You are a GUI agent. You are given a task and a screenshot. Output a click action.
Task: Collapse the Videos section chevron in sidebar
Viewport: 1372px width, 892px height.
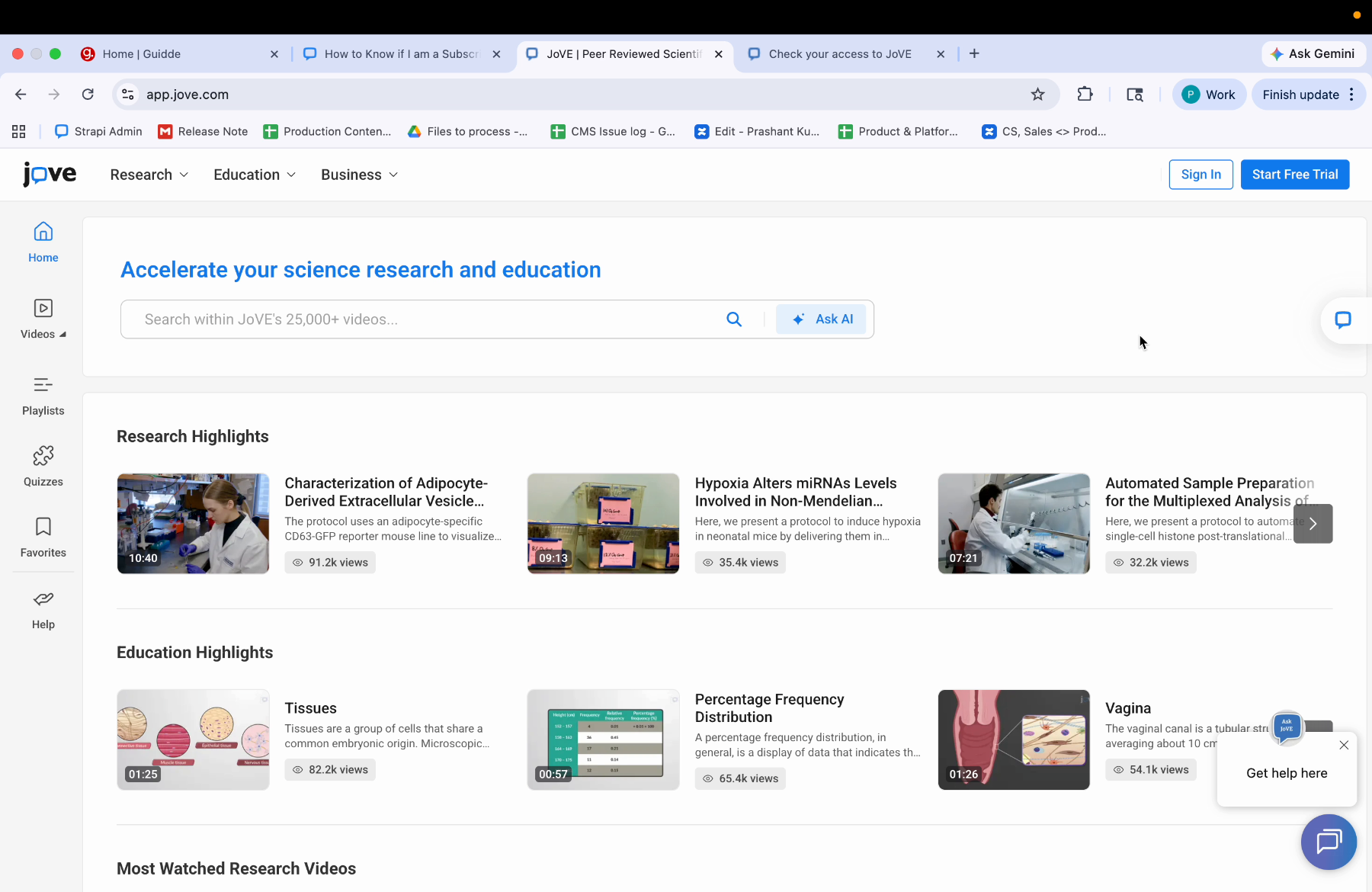coord(63,333)
